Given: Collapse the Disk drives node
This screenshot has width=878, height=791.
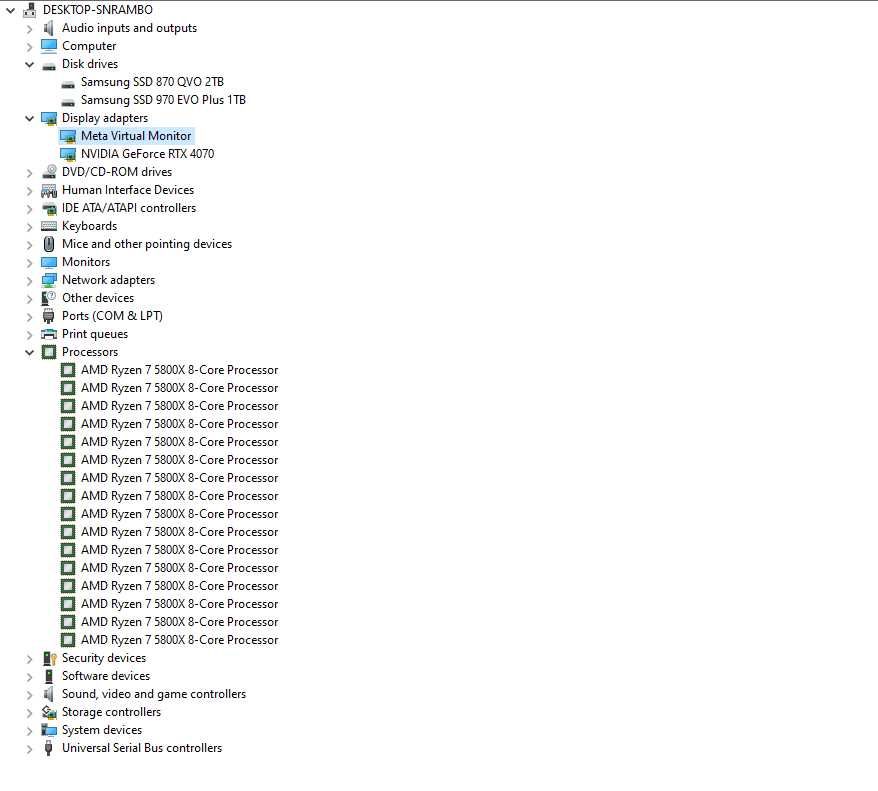Looking at the screenshot, I should pyautogui.click(x=29, y=64).
